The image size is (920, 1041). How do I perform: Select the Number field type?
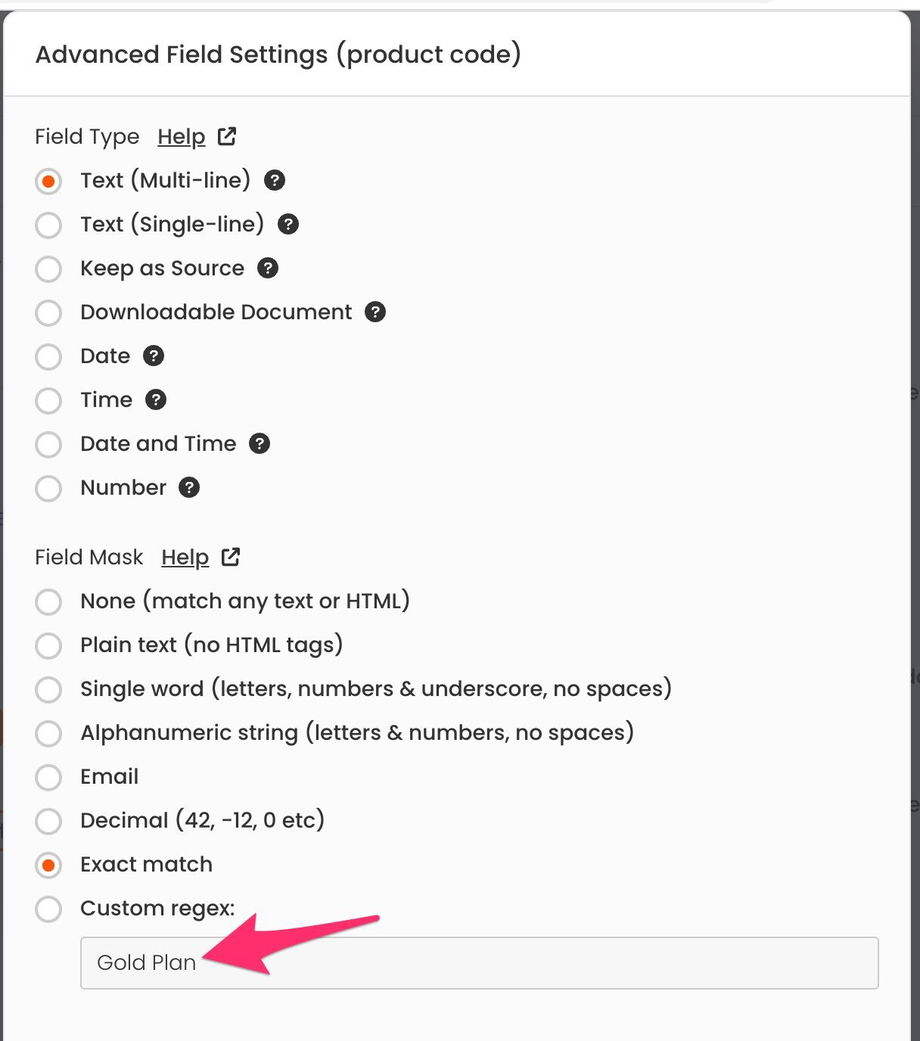[x=48, y=489]
